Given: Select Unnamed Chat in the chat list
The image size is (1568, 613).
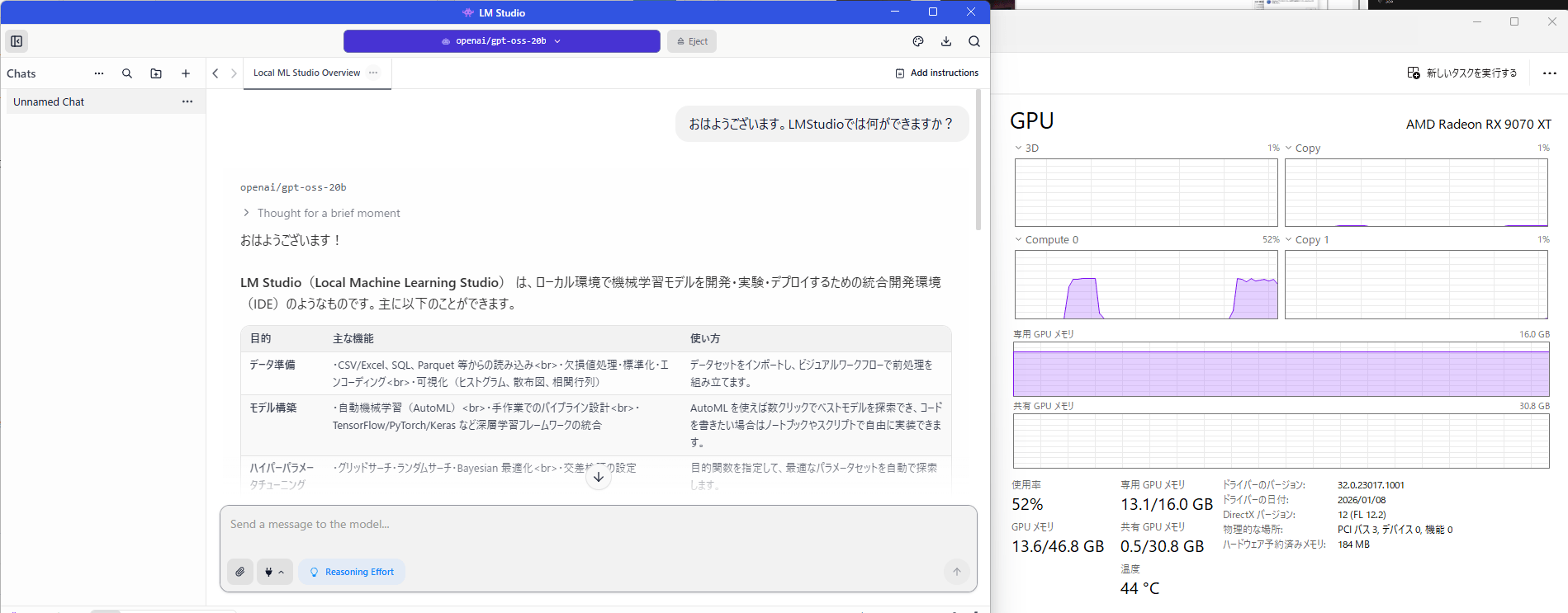Looking at the screenshot, I should [50, 102].
